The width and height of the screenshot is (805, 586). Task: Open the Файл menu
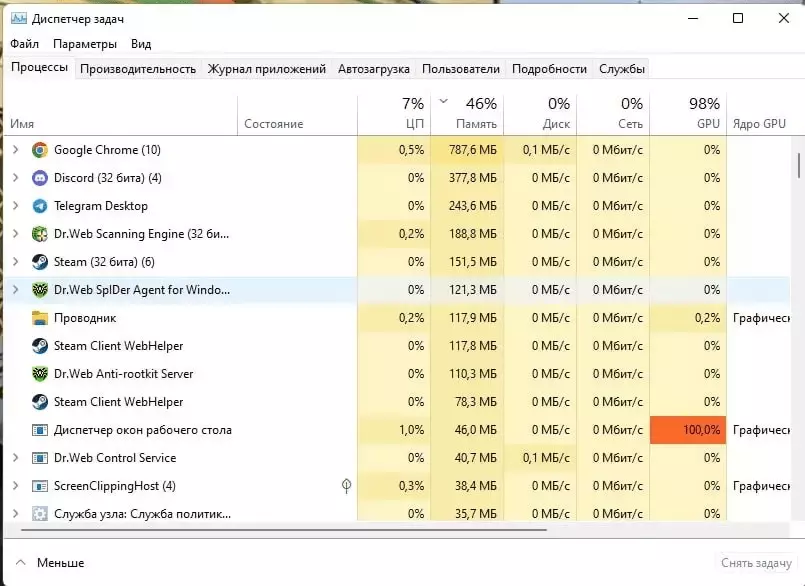point(24,44)
